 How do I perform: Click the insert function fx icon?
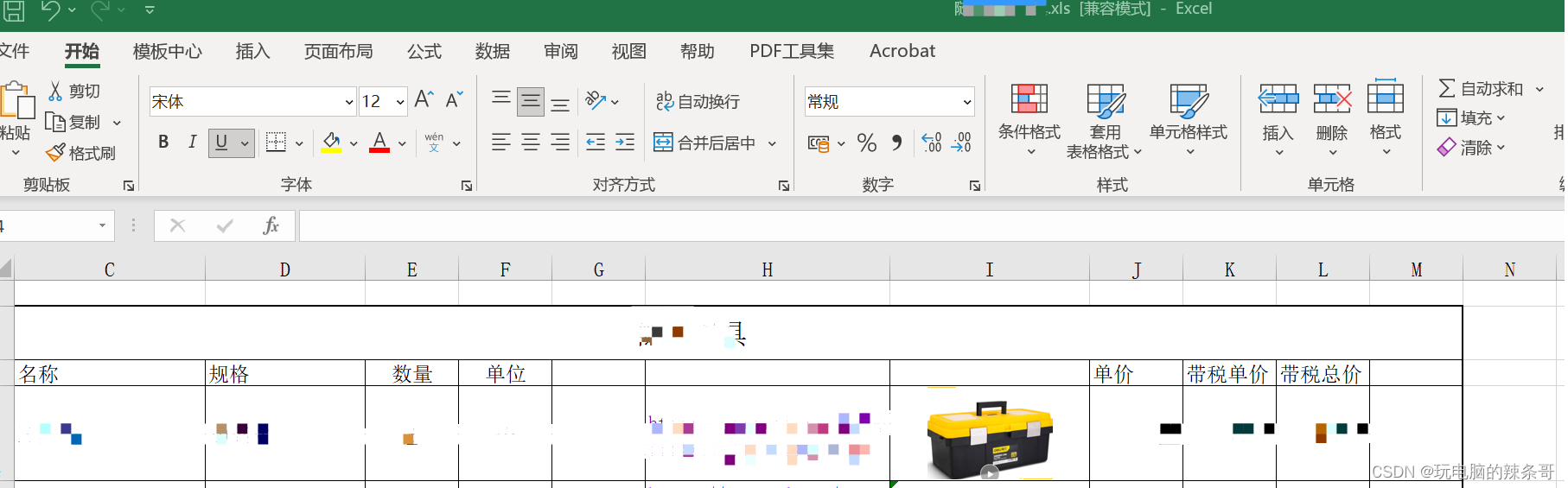[271, 226]
